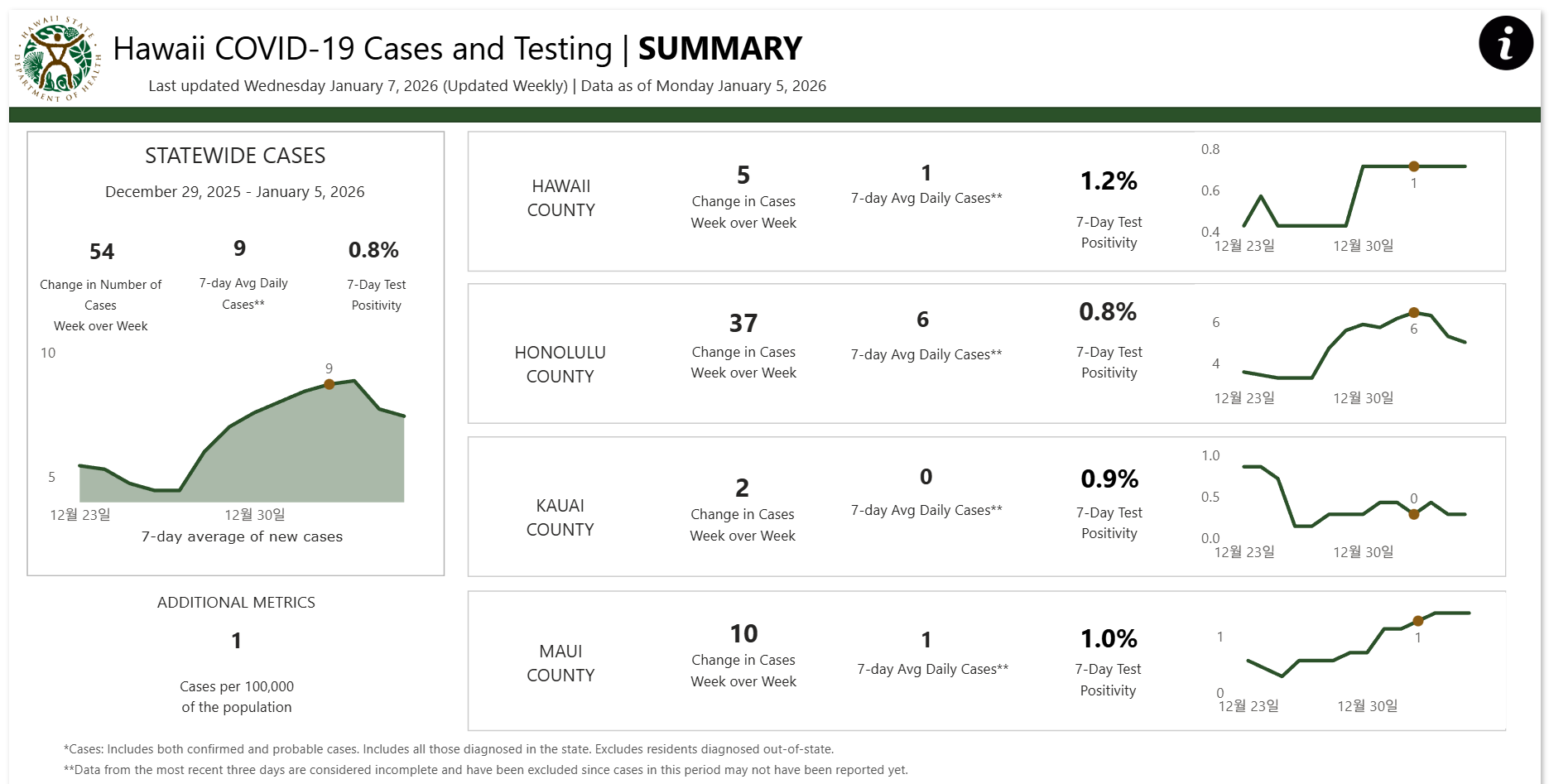Click the Honolulu County sparkline brown marker
Screen dimensions: 1549x784
(1414, 313)
